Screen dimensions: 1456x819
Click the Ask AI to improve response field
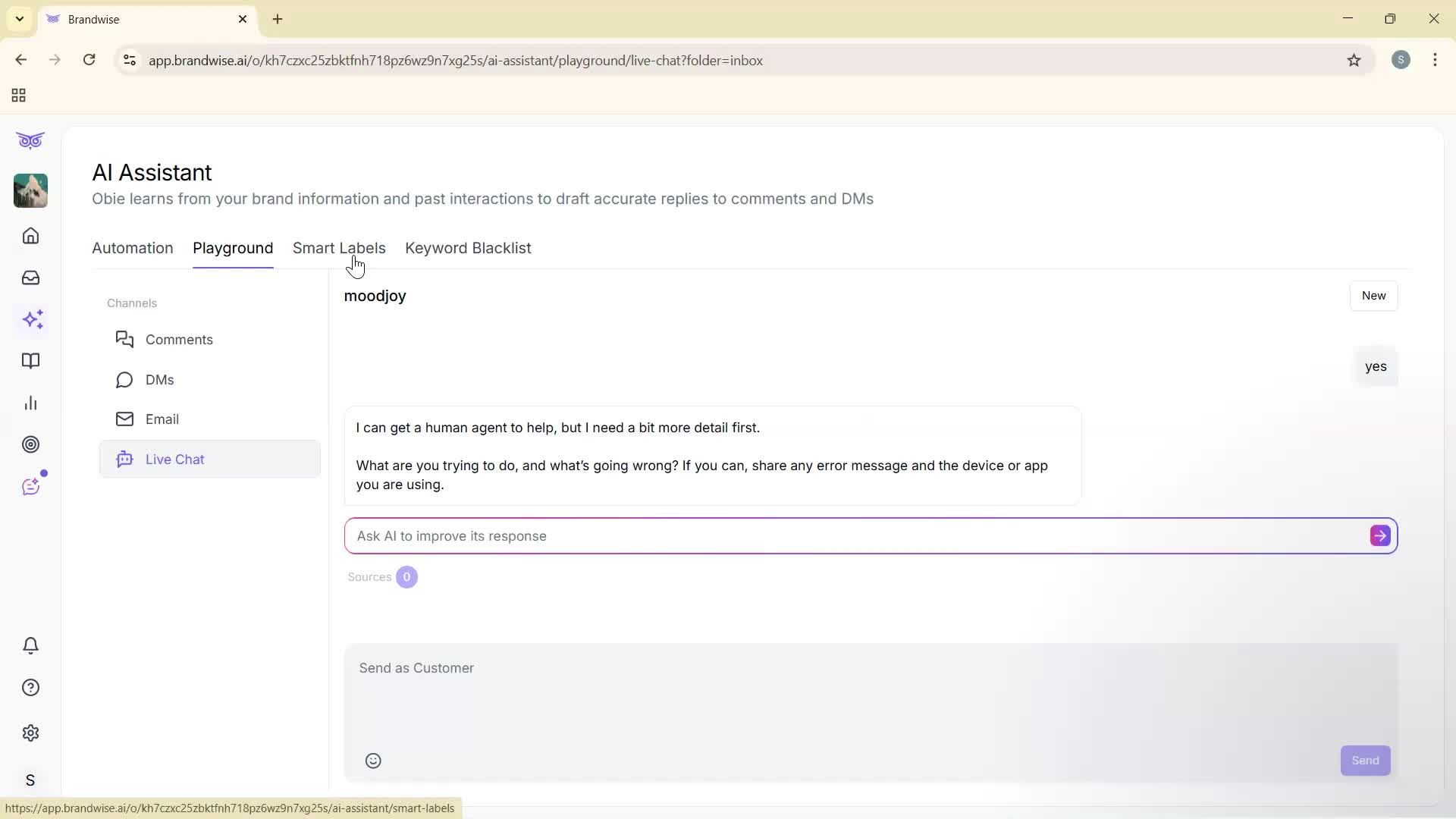click(758, 535)
